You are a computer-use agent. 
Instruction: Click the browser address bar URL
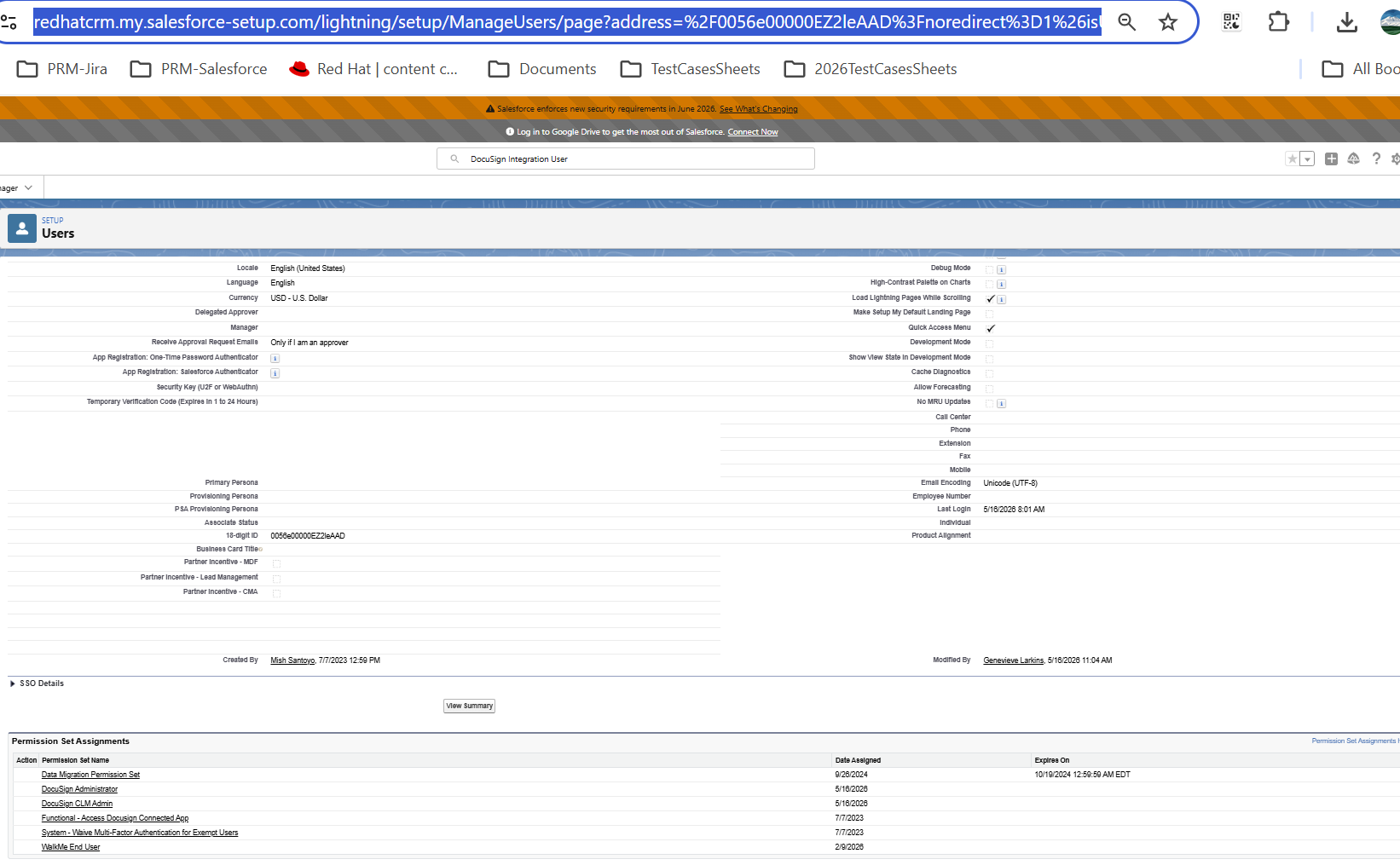(x=567, y=22)
